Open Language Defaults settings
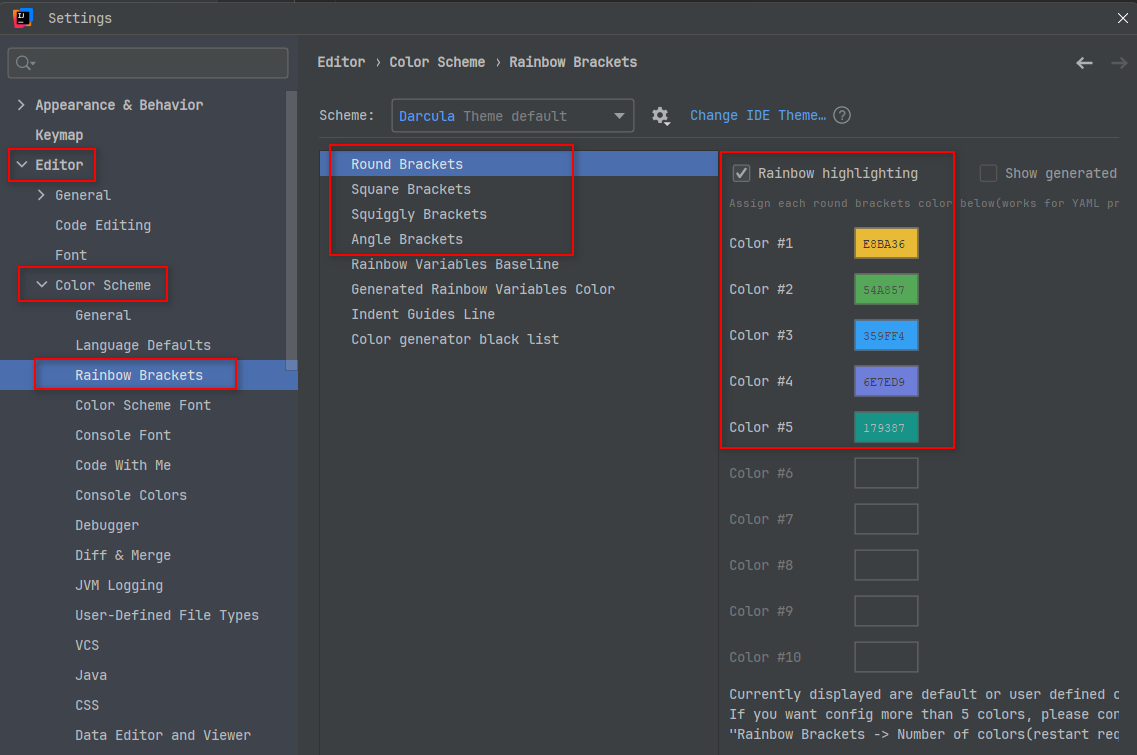 coord(143,345)
